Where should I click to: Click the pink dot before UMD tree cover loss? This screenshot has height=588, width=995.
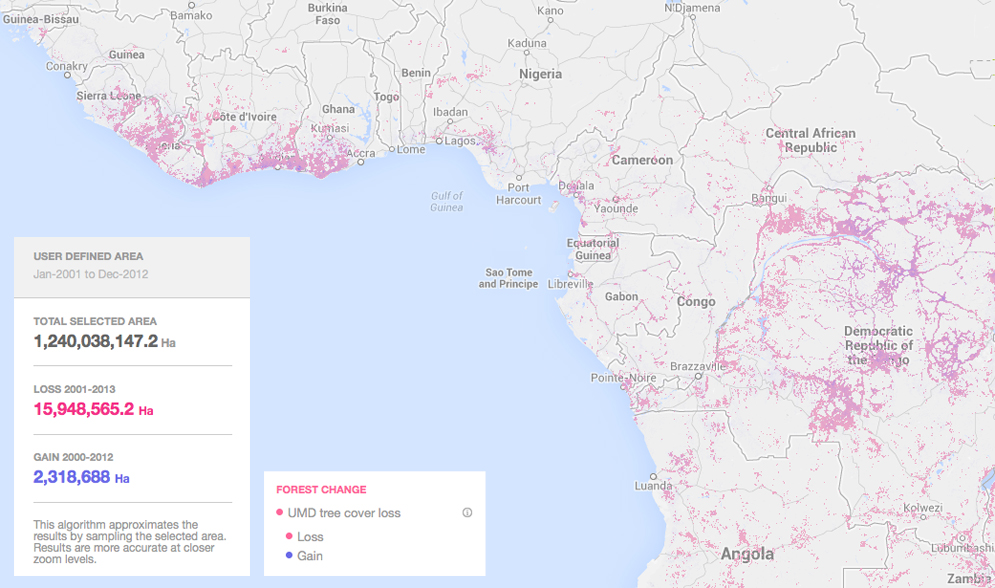click(x=279, y=513)
